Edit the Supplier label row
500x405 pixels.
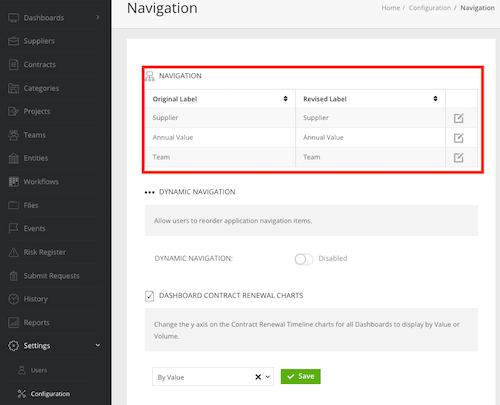coord(458,118)
